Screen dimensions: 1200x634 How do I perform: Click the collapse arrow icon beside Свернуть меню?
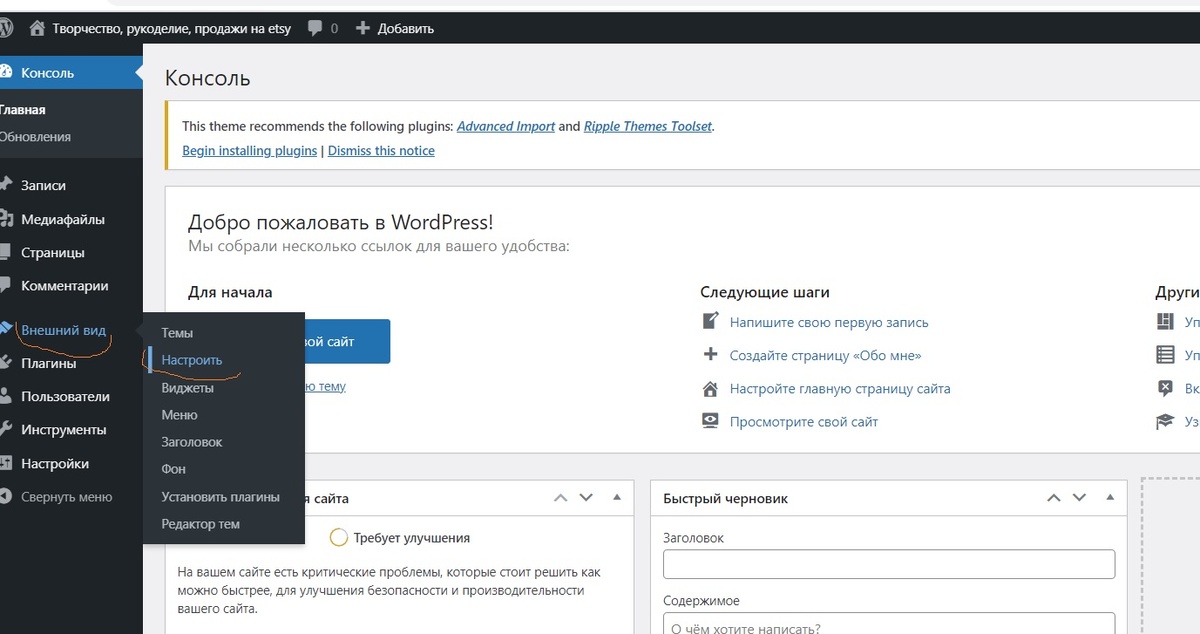tap(5, 496)
